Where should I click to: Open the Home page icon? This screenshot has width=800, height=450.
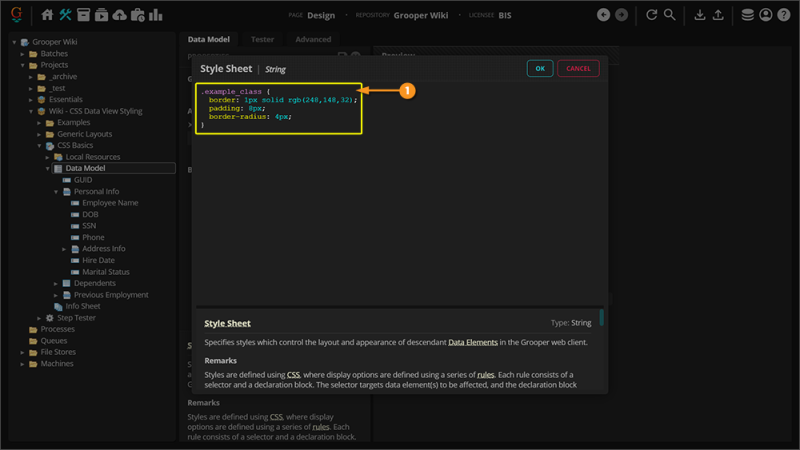tap(47, 15)
